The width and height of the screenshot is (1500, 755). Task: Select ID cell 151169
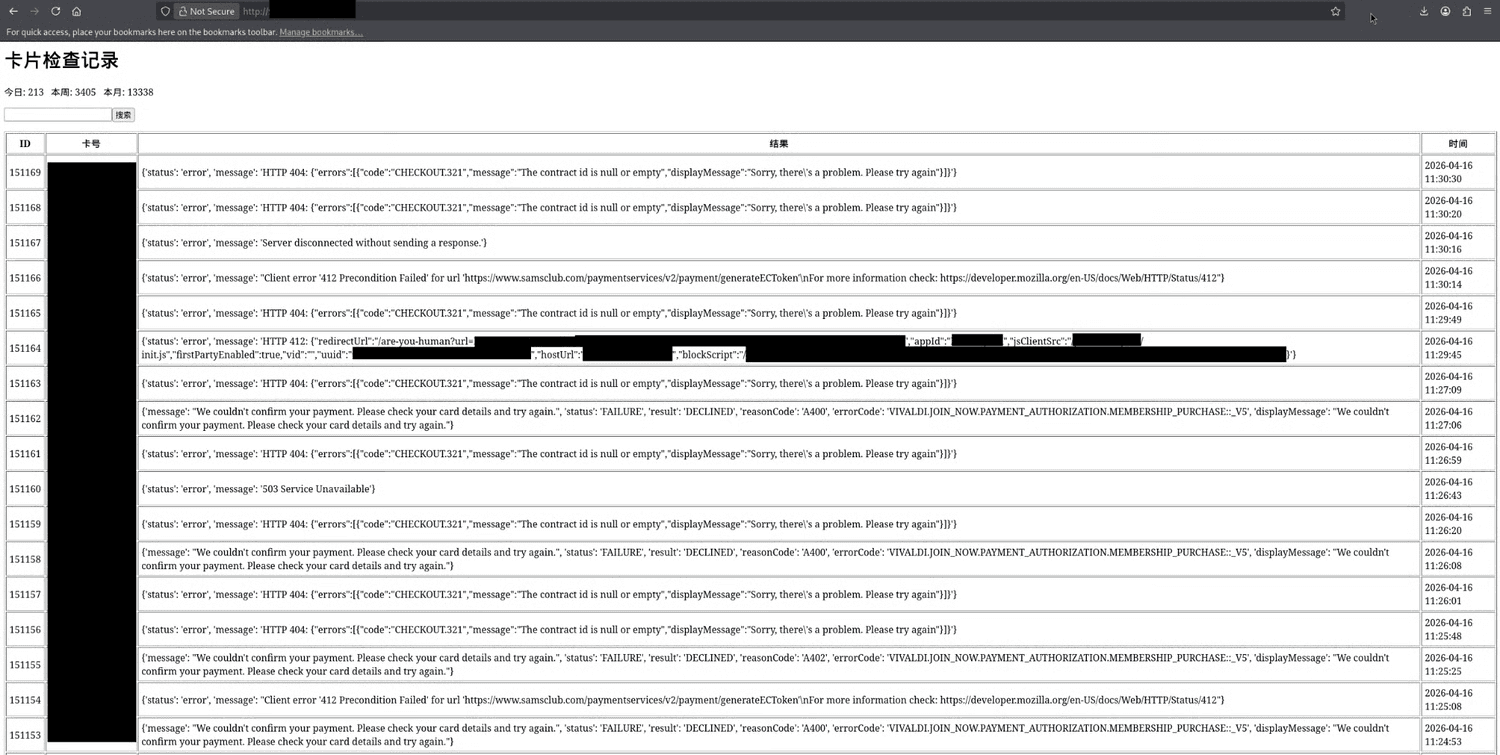coord(25,173)
